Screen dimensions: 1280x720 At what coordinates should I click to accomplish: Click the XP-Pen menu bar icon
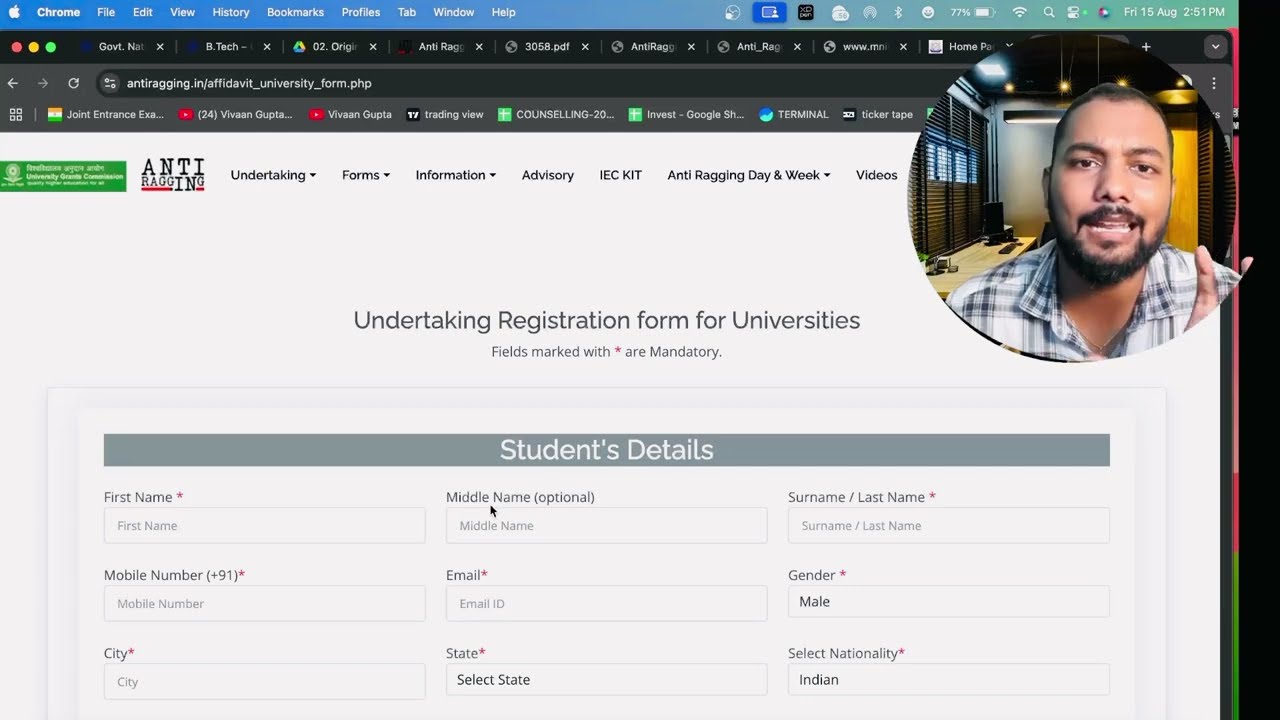click(x=806, y=12)
